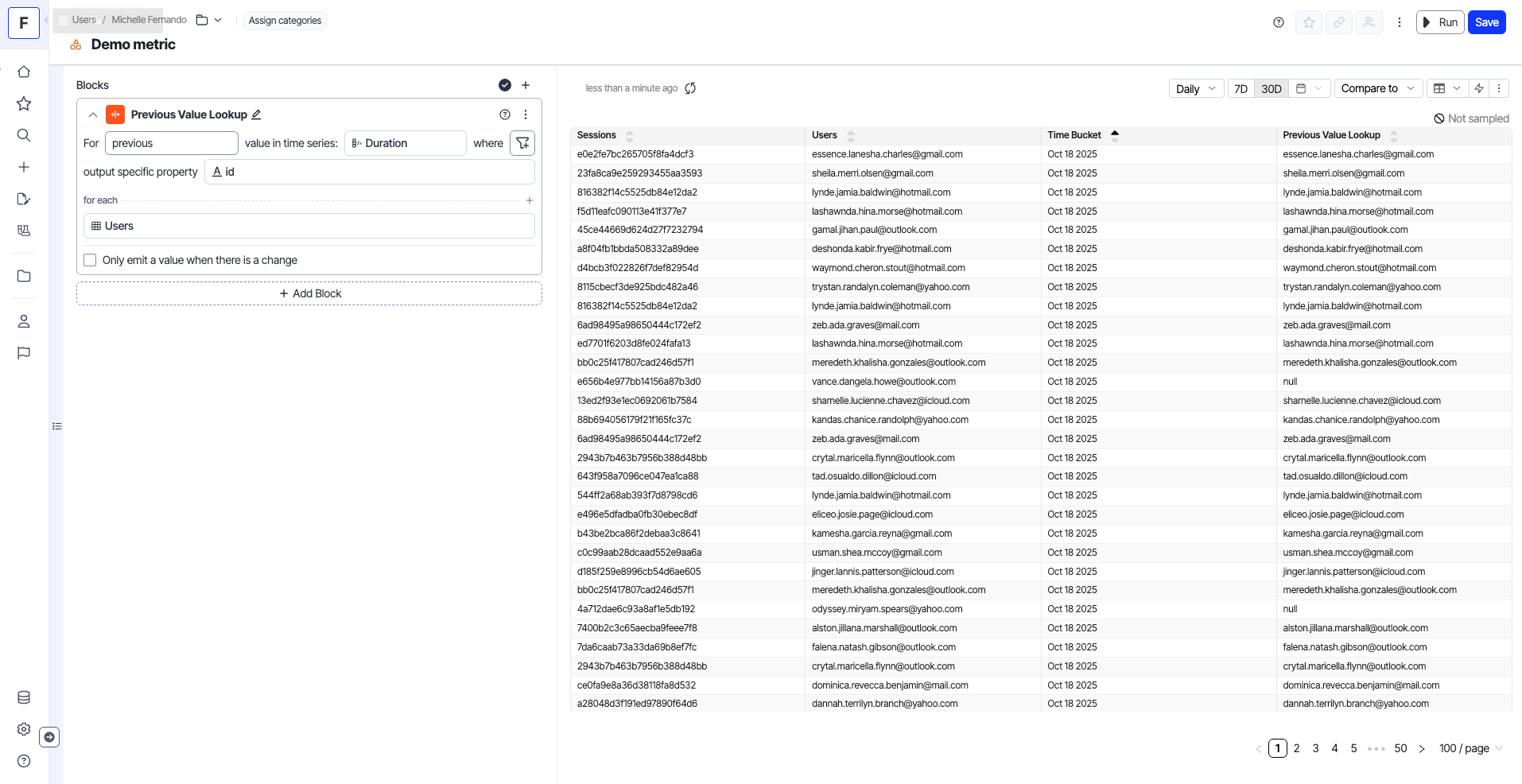Sort by the Time Bucket column
The height and width of the screenshot is (784, 1522).
(1074, 135)
